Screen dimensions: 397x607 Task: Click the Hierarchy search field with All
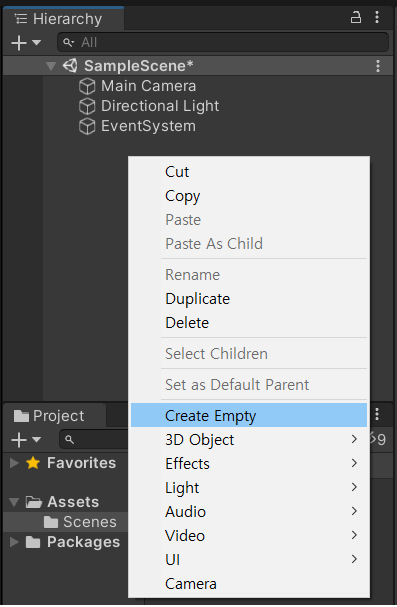point(223,42)
